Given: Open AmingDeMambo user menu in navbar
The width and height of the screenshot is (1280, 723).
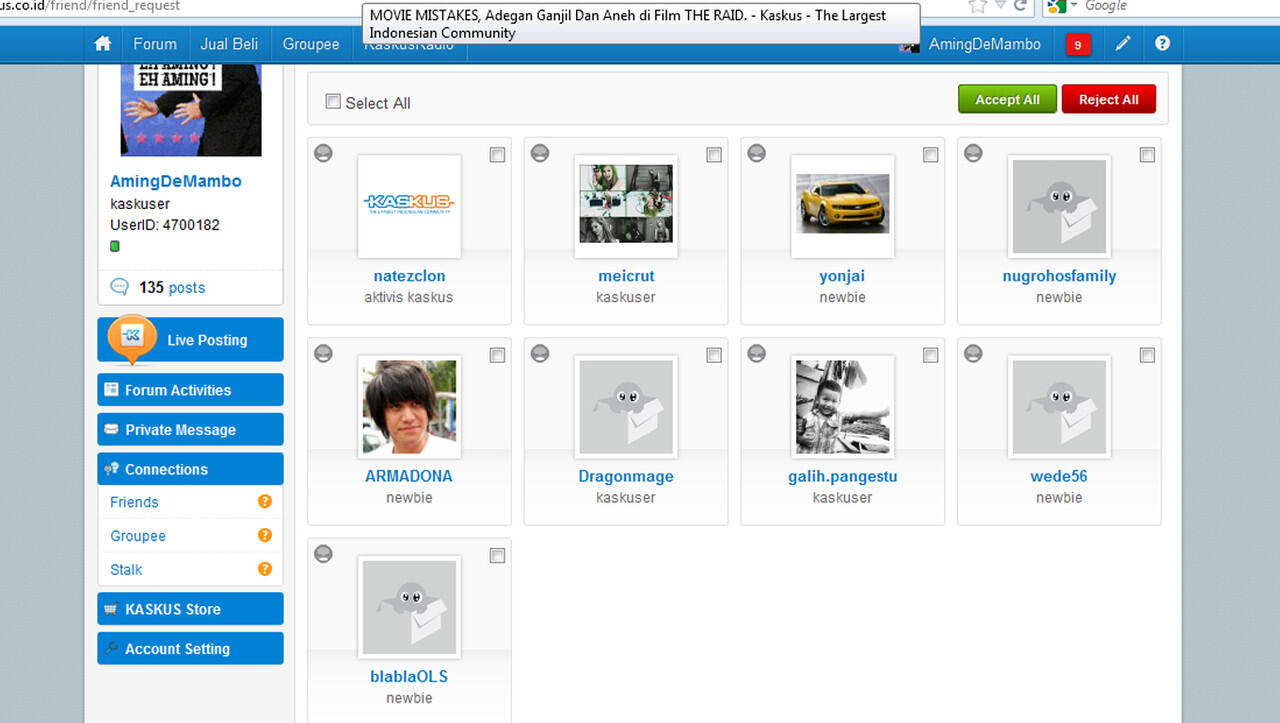Looking at the screenshot, I should click(984, 44).
